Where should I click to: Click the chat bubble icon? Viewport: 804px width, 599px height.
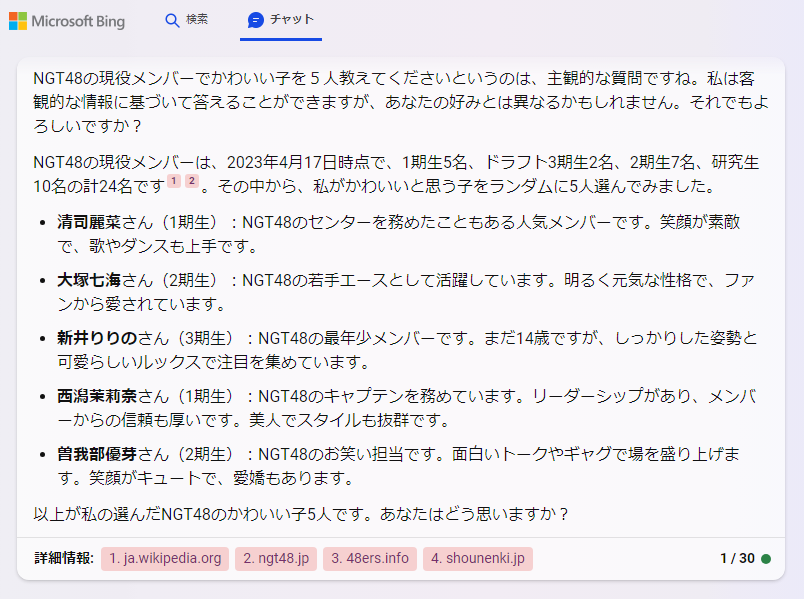click(x=255, y=20)
